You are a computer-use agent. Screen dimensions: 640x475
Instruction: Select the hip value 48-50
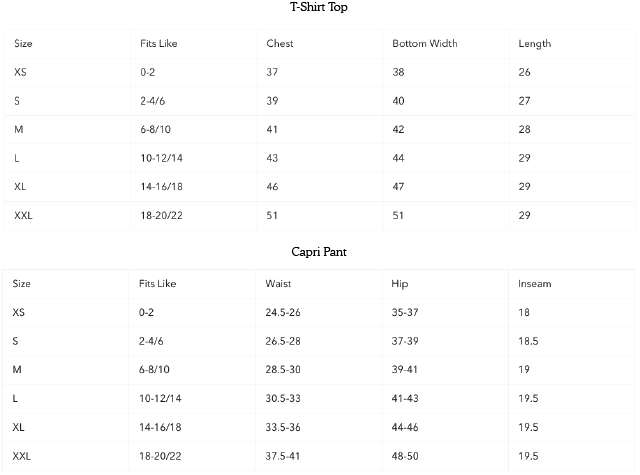click(x=405, y=455)
